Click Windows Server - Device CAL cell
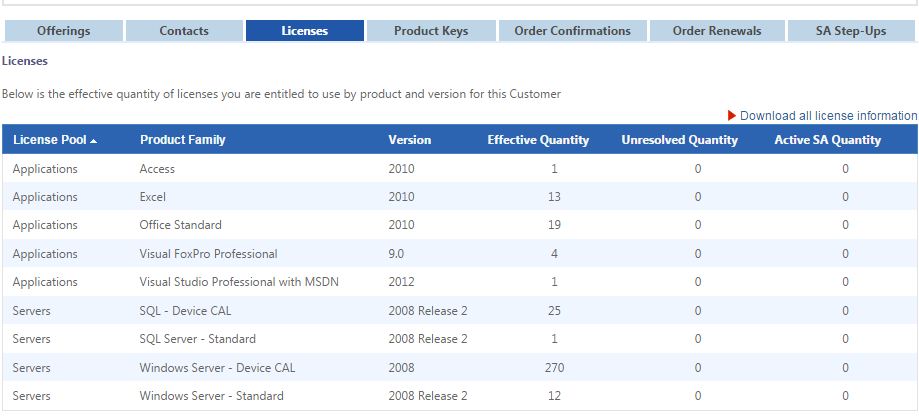This screenshot has width=919, height=420. pos(217,368)
